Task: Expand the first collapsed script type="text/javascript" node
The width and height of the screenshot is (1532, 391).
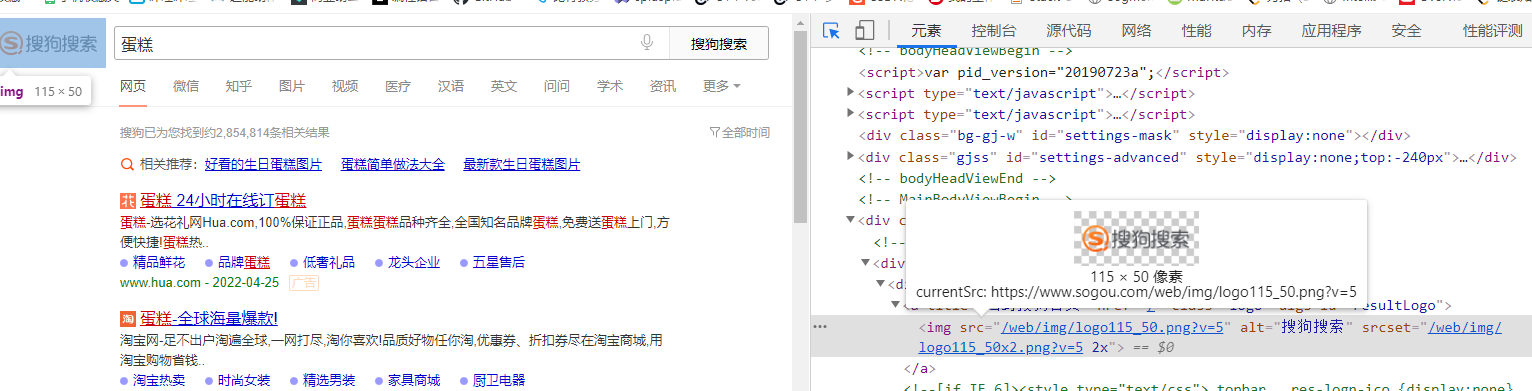Action: [851, 93]
